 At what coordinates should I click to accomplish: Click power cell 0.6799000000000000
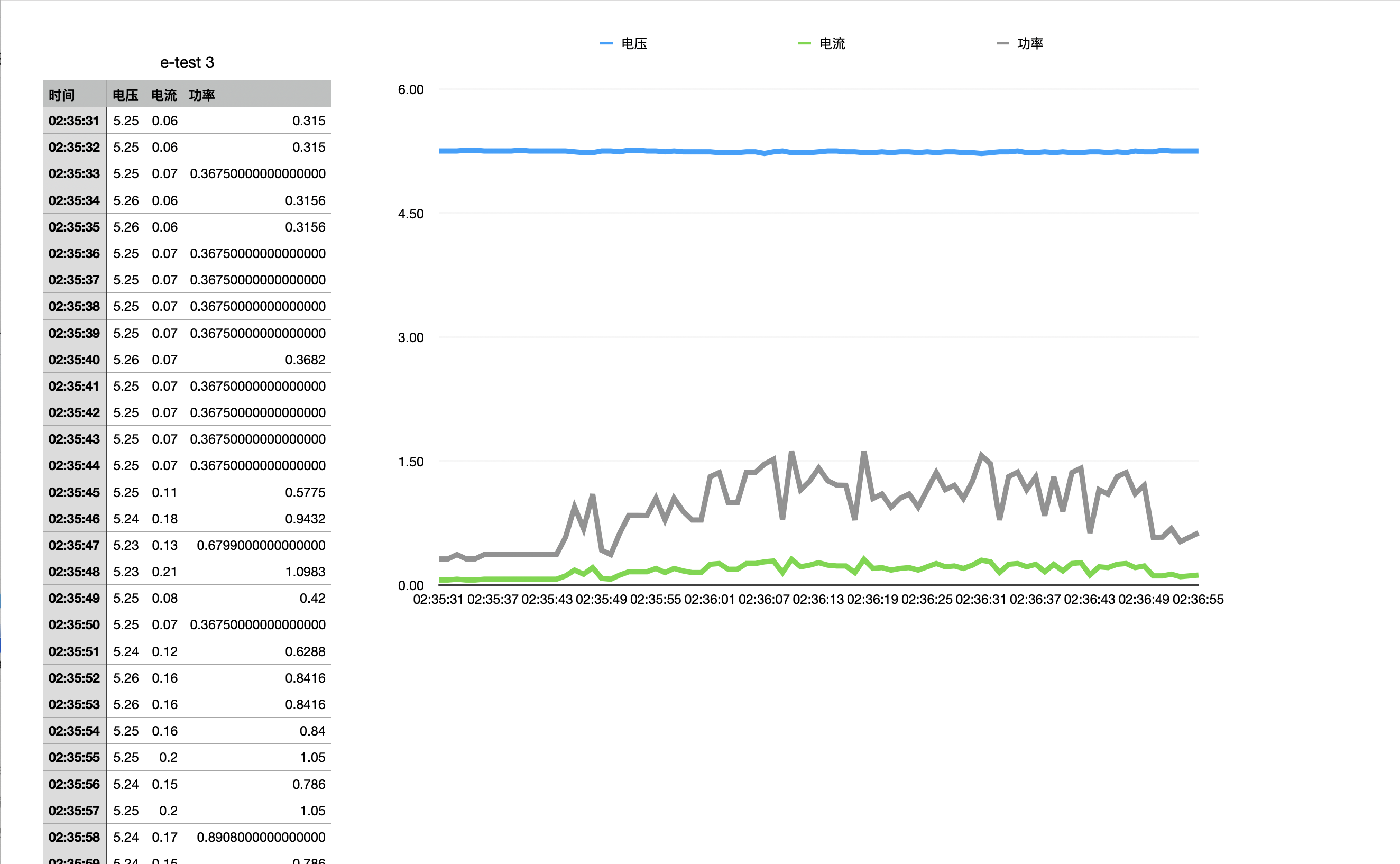[257, 545]
